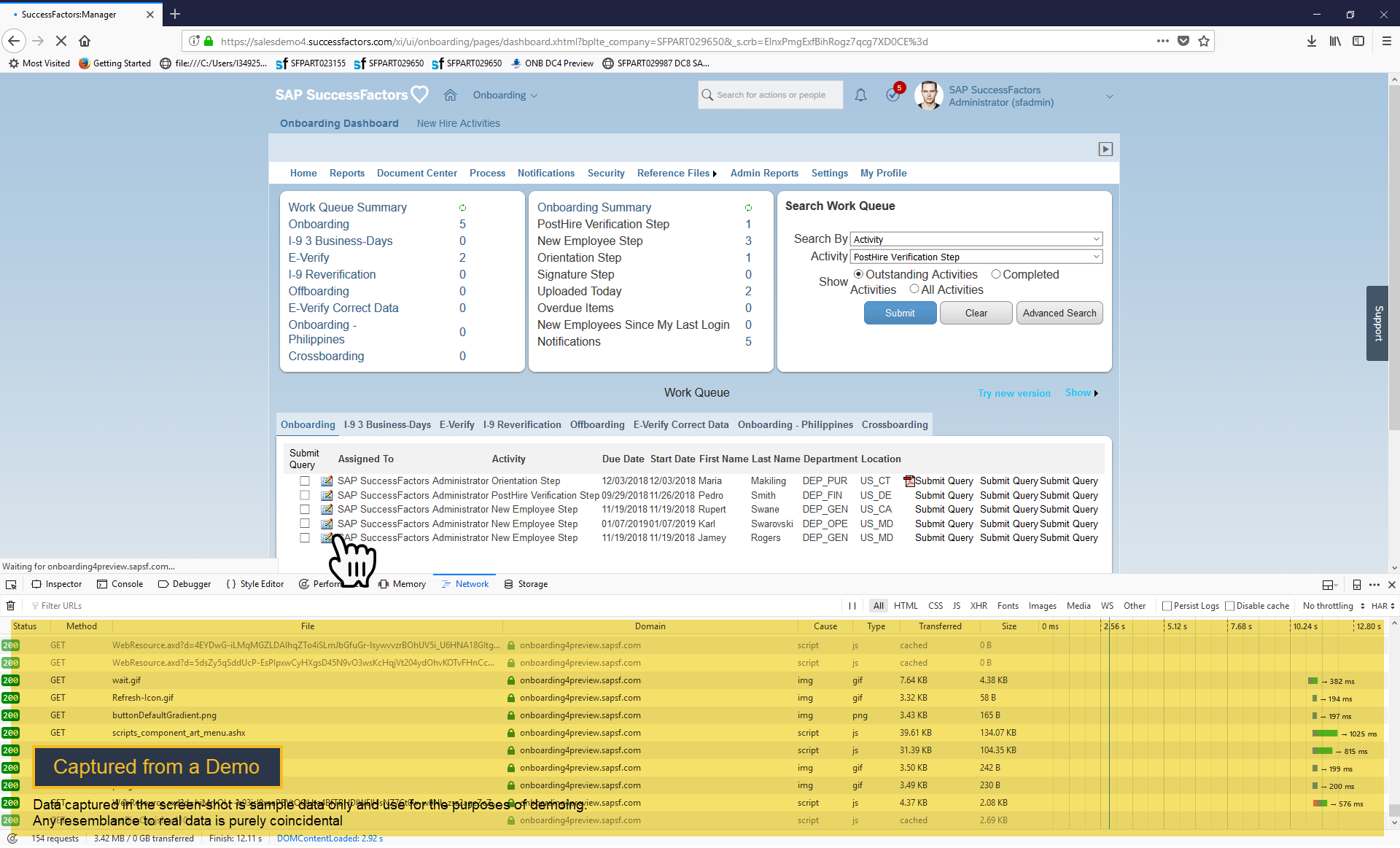Refresh the Onboarding Summary panel

click(748, 208)
